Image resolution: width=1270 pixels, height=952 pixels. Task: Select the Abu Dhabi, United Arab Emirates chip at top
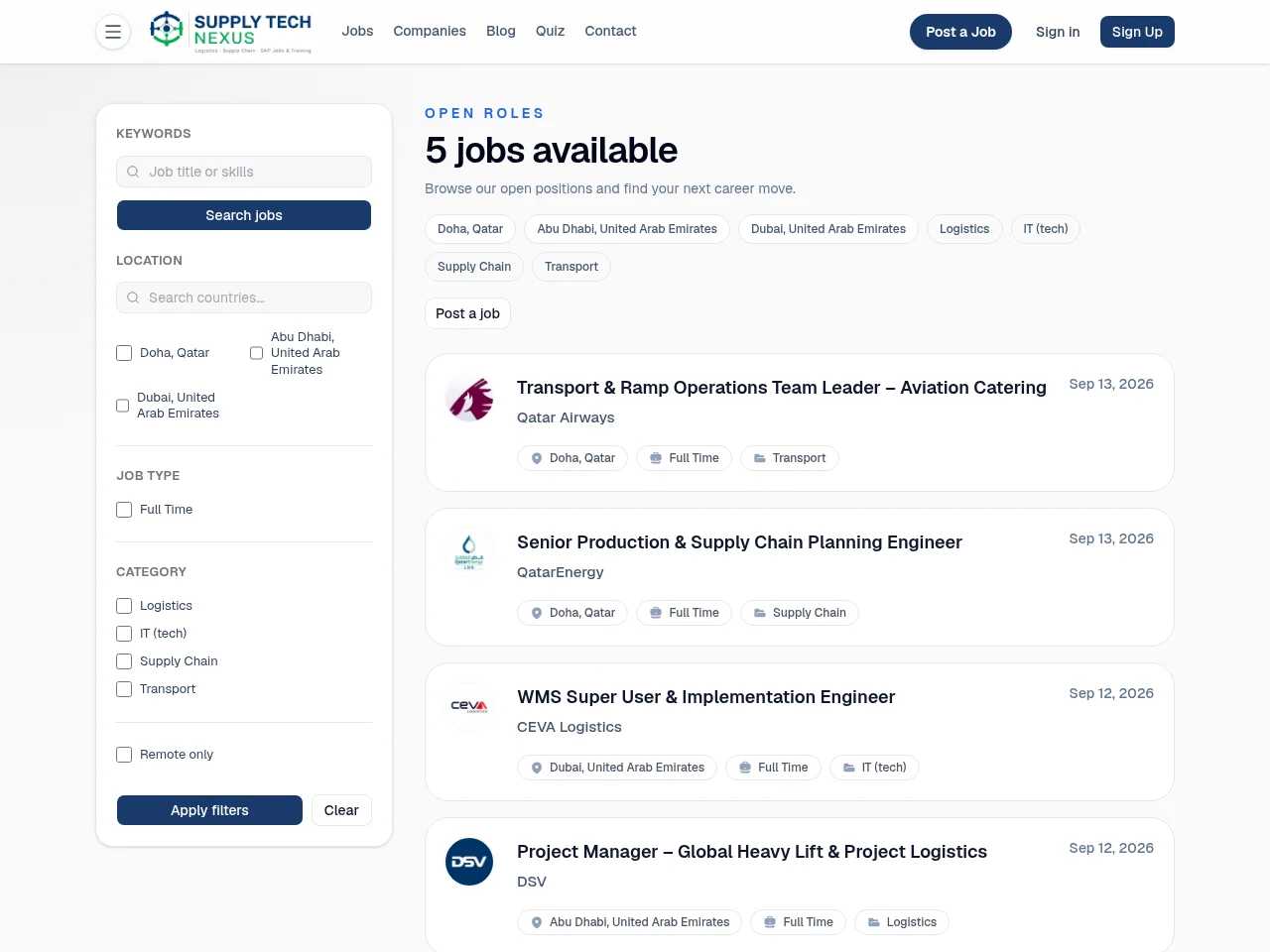pyautogui.click(x=627, y=229)
